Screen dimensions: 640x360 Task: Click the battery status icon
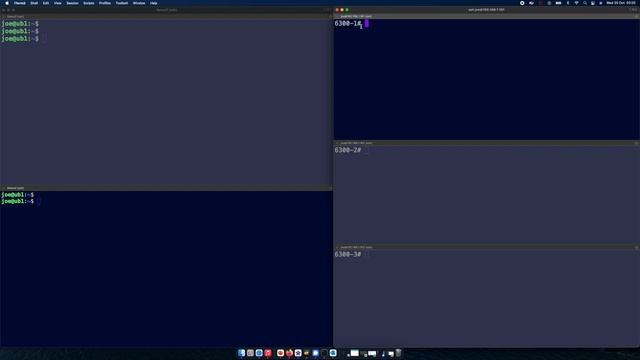tap(558, 3)
